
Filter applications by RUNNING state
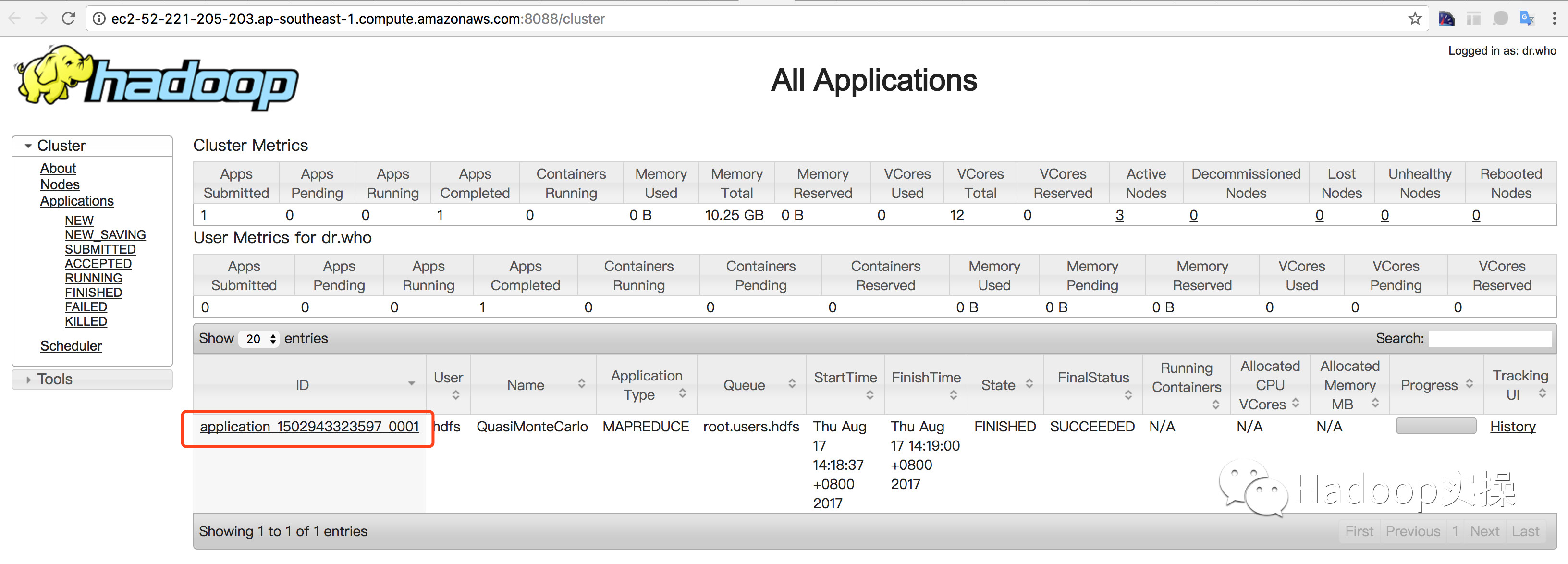[x=94, y=278]
